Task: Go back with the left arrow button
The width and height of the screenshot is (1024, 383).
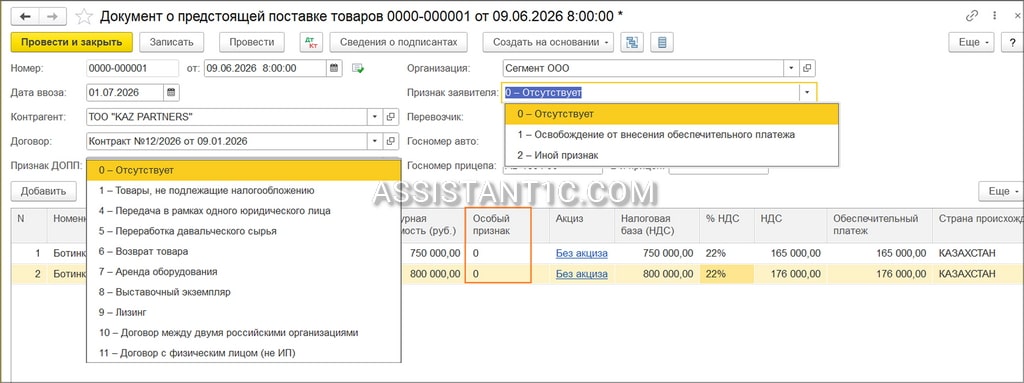Action: tap(25, 16)
